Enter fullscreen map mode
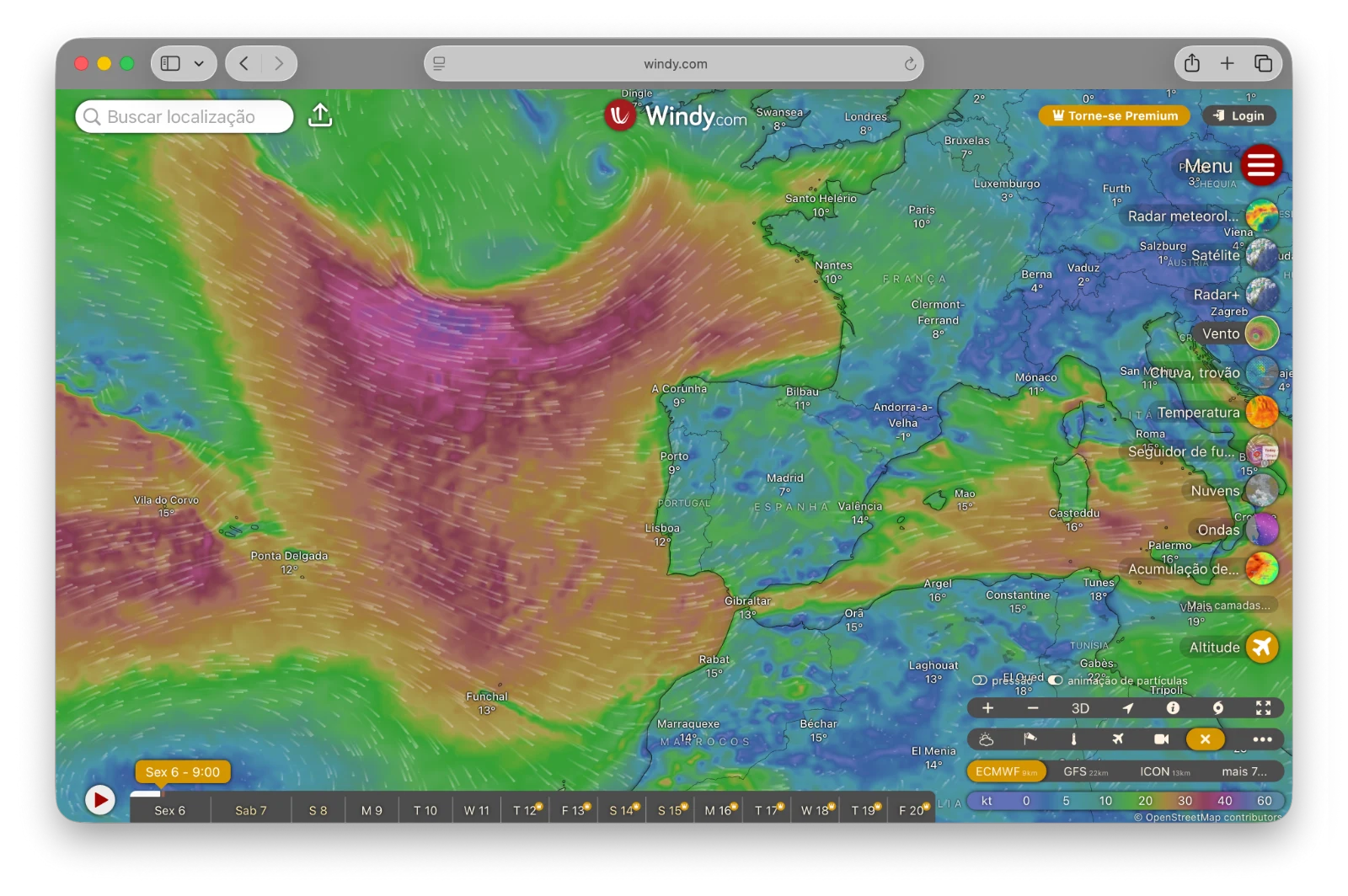This screenshot has width=1348, height=896. point(1263,708)
